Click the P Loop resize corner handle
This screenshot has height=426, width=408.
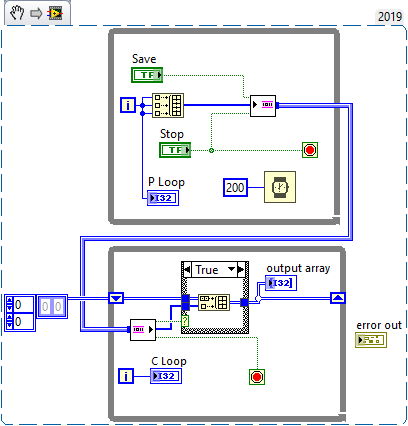(x=336, y=220)
